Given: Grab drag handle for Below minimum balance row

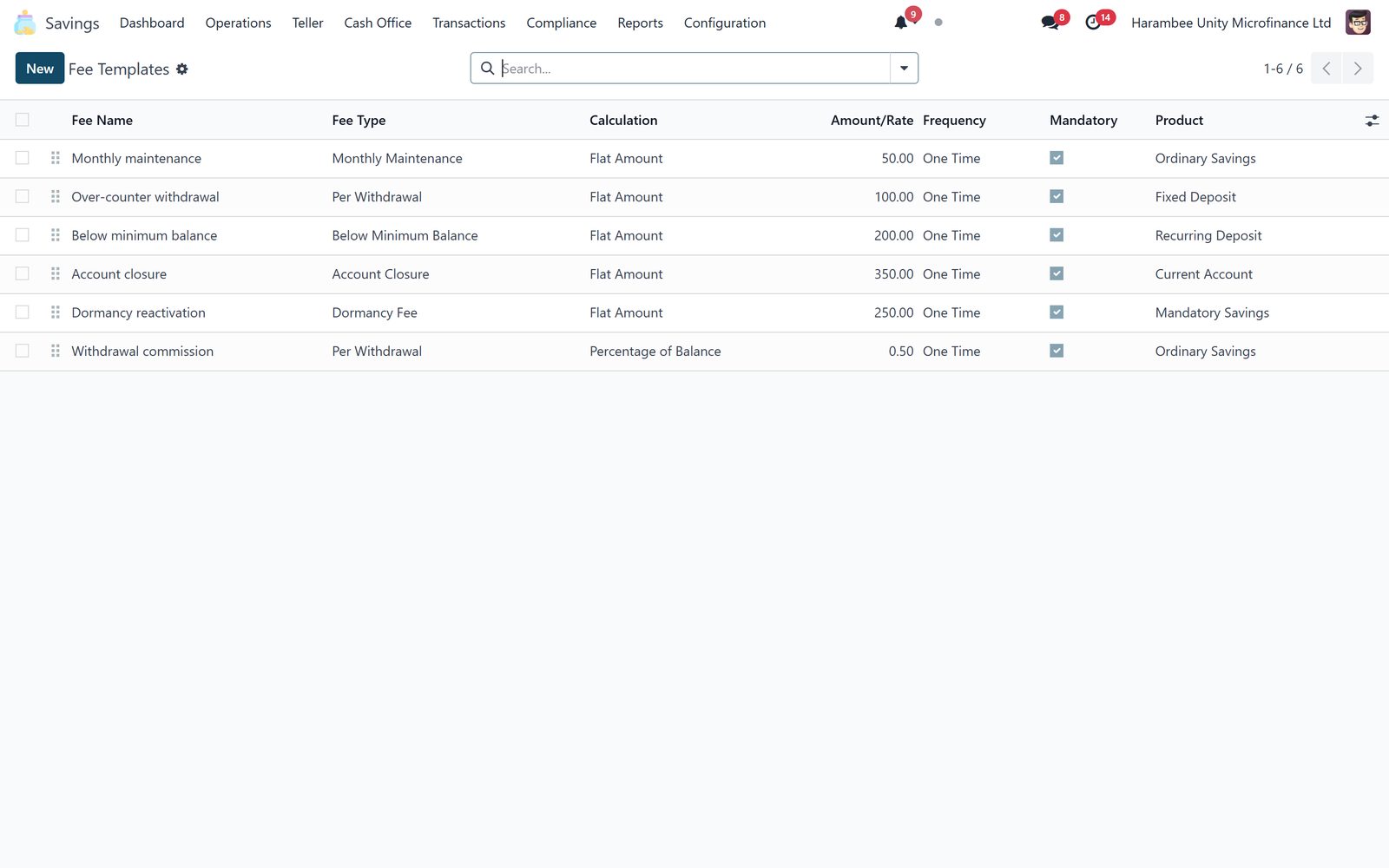Looking at the screenshot, I should (56, 235).
